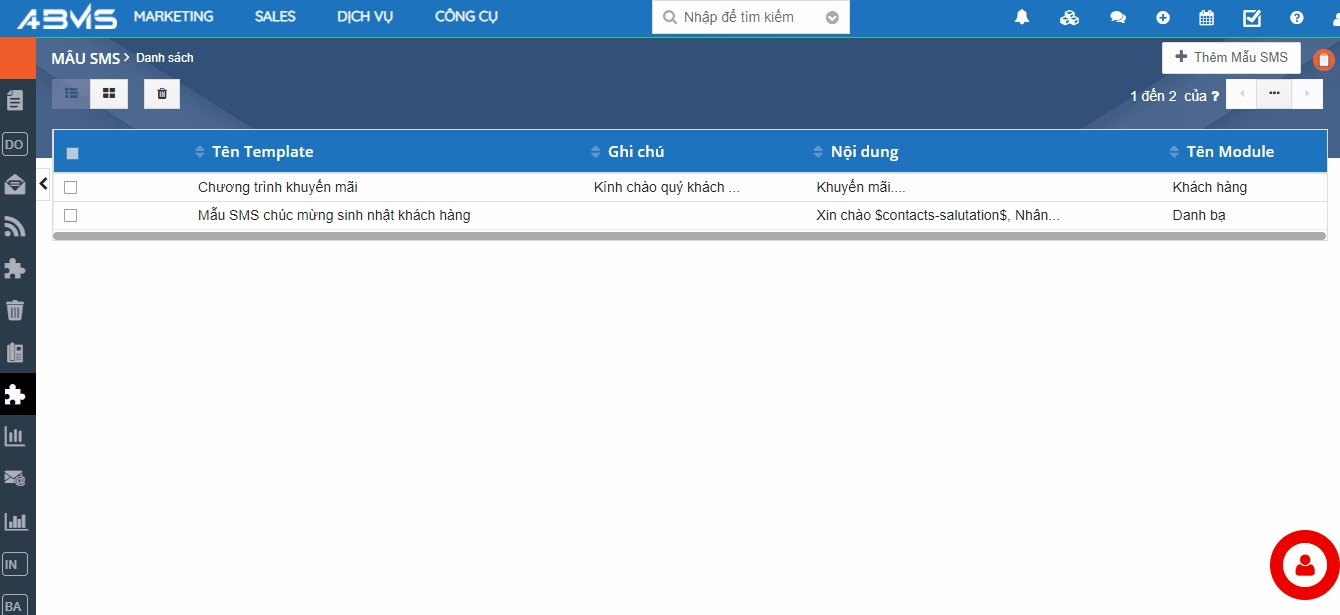Screen dimensions: 1340x615
Task: Sort by the Tên Template column
Action: point(262,152)
